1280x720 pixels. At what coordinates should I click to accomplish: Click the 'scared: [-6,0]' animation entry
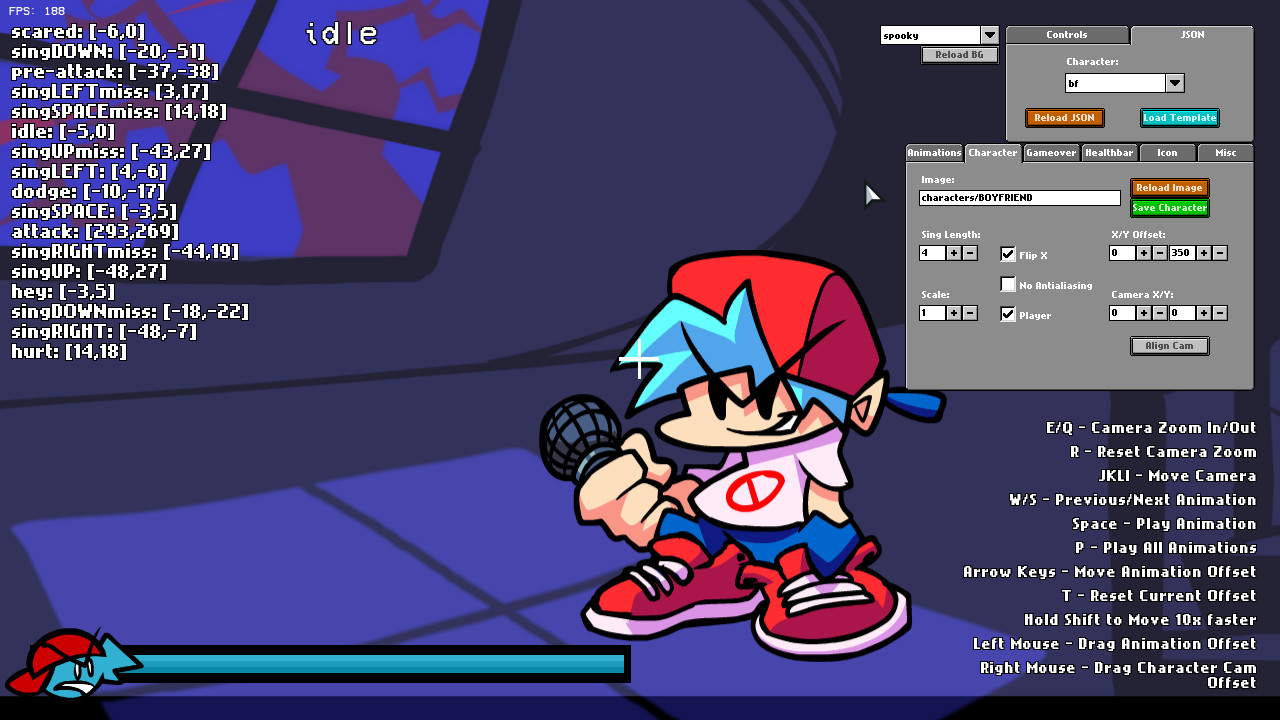click(78, 31)
